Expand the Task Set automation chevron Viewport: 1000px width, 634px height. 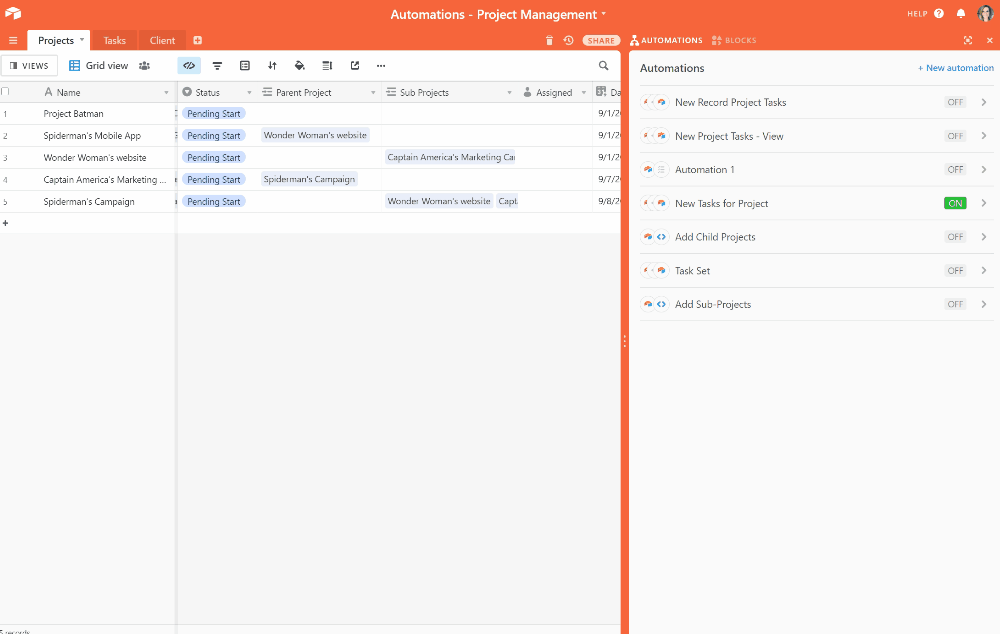click(984, 271)
